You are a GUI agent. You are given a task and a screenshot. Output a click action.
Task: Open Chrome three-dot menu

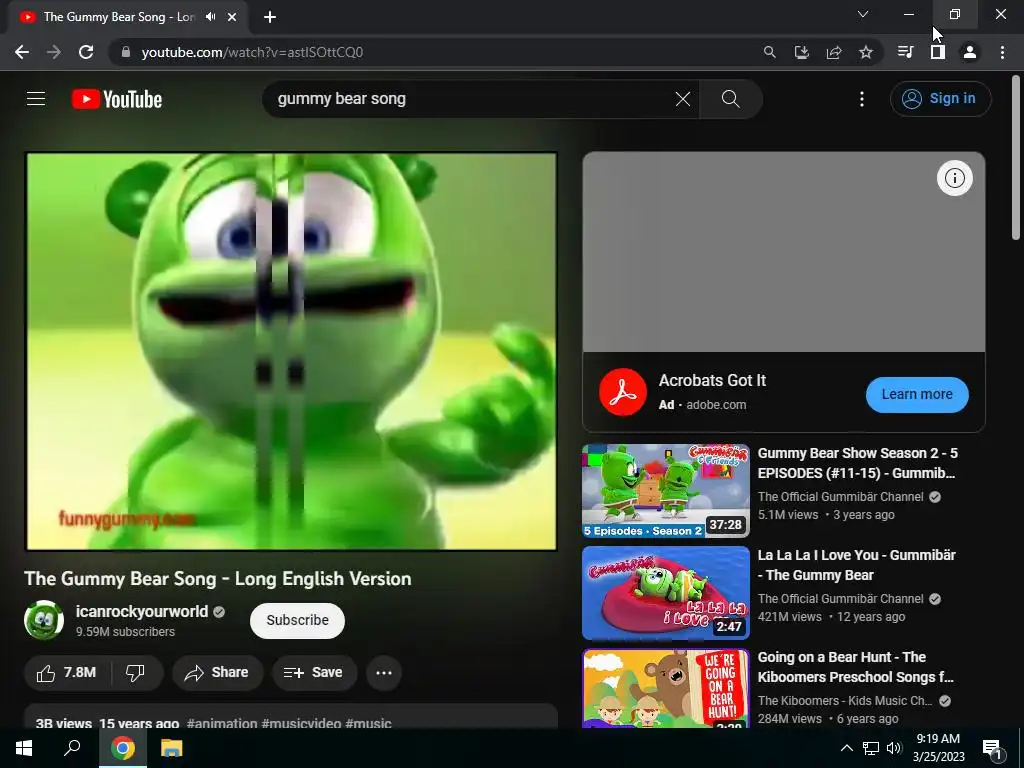[1002, 52]
